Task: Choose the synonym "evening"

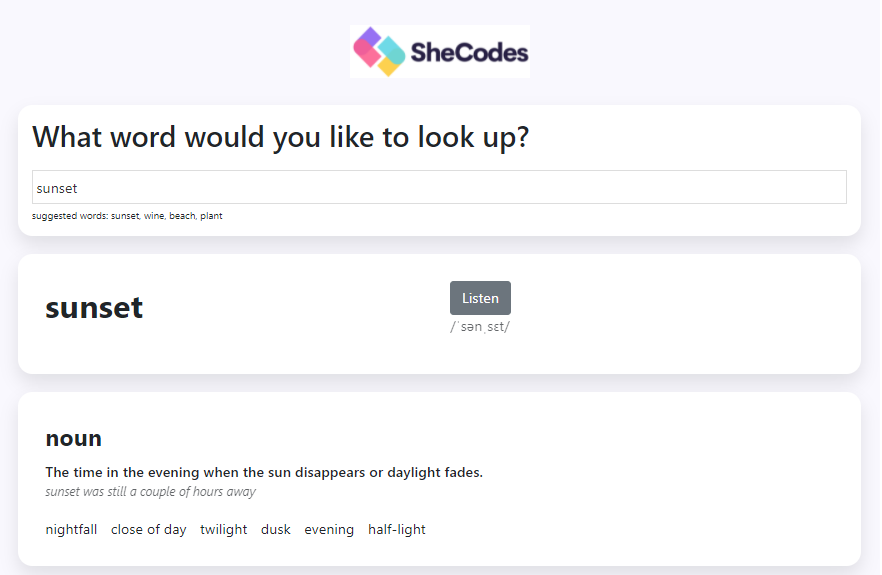Action: [x=329, y=530]
